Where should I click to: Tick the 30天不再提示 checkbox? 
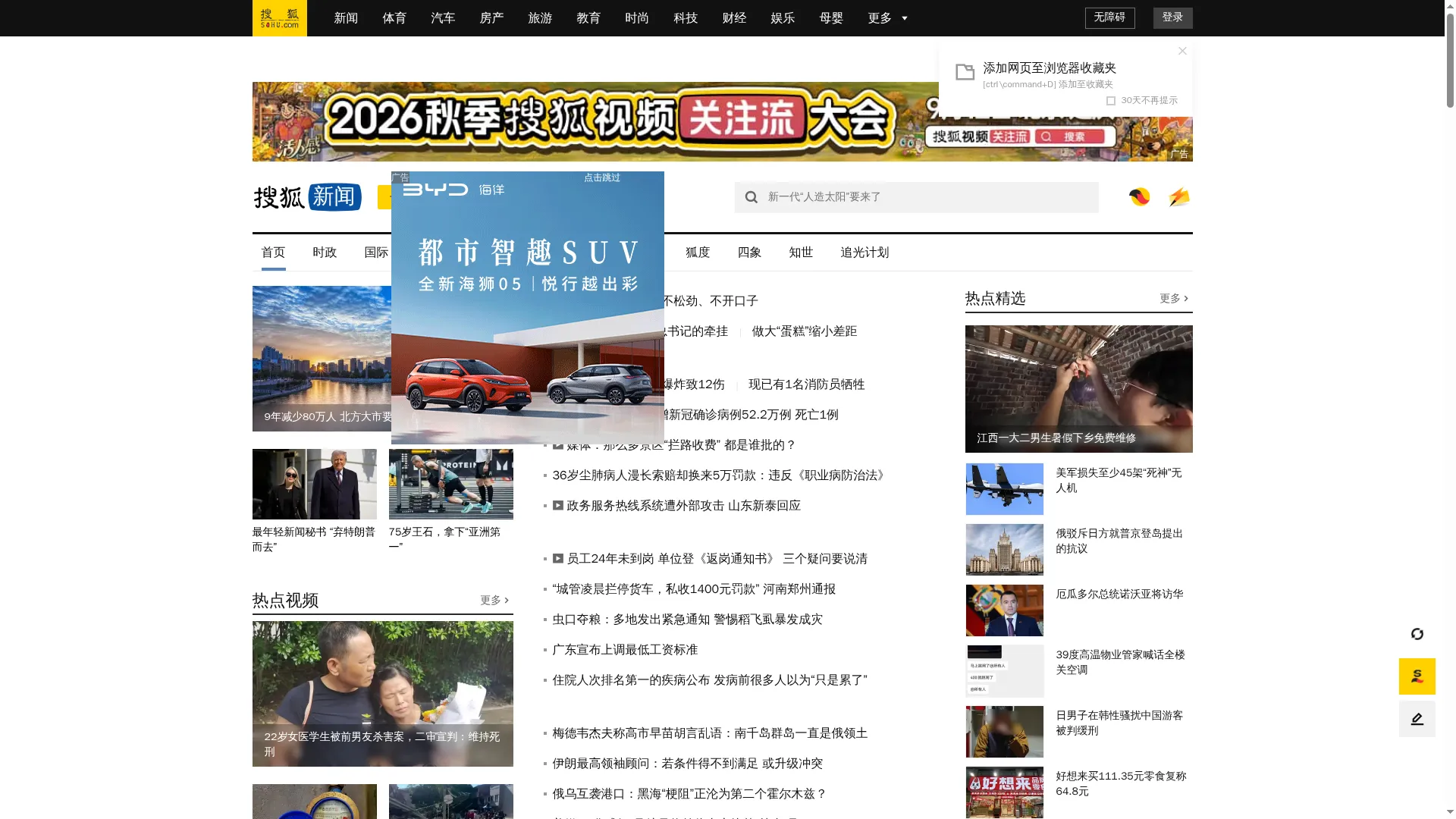pos(1111,100)
